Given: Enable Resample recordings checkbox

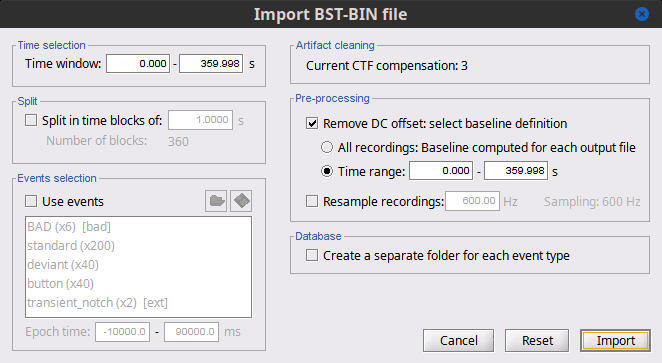Looking at the screenshot, I should click(x=312, y=201).
